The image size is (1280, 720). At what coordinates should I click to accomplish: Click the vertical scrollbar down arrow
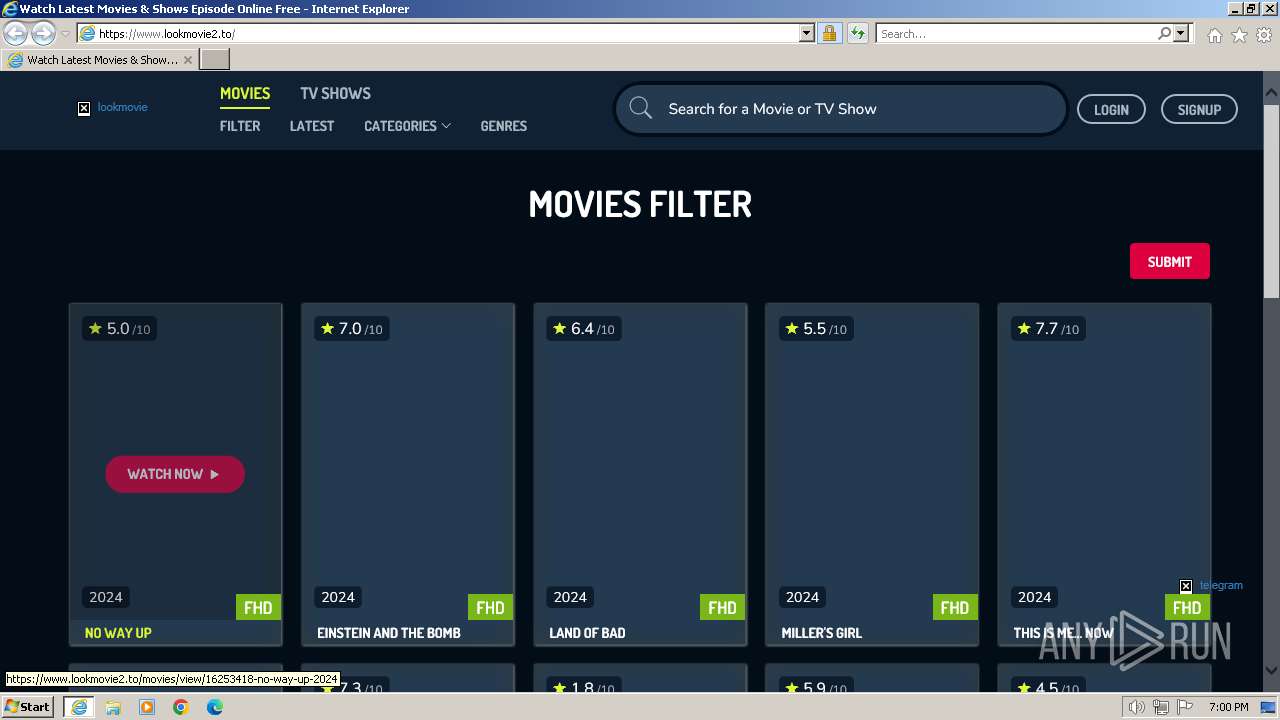[x=1272, y=672]
